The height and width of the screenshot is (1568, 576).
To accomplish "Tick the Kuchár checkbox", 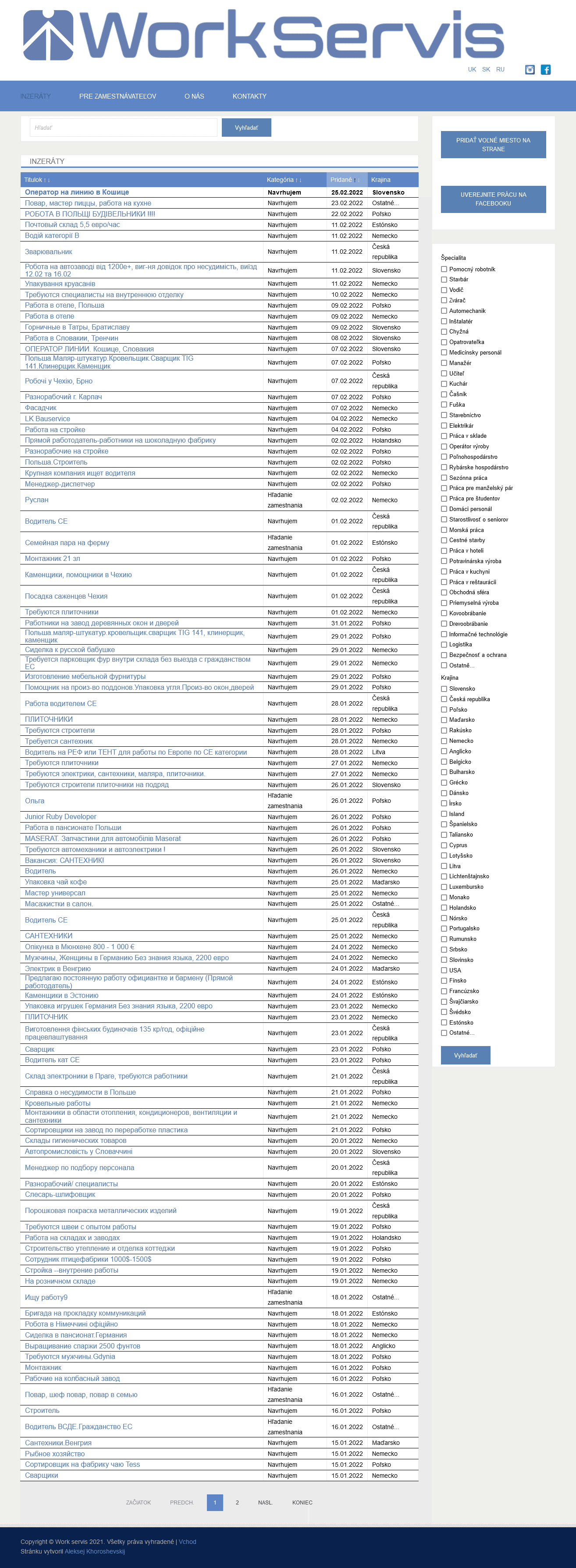I will (444, 383).
